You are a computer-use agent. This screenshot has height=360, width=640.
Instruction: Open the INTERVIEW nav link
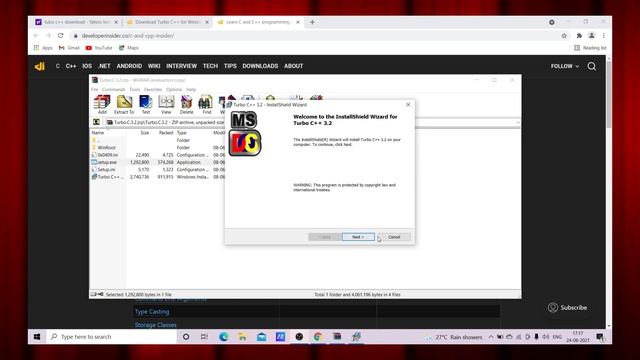point(181,66)
